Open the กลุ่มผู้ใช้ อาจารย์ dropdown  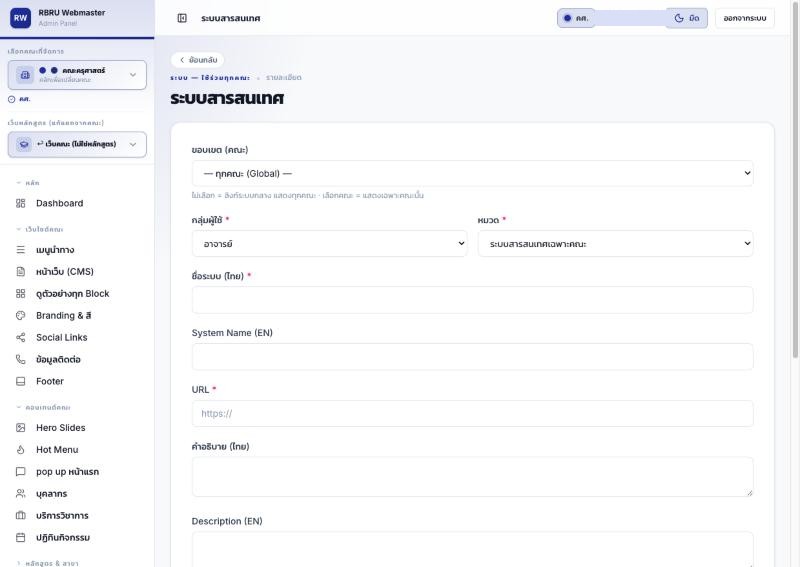(330, 244)
